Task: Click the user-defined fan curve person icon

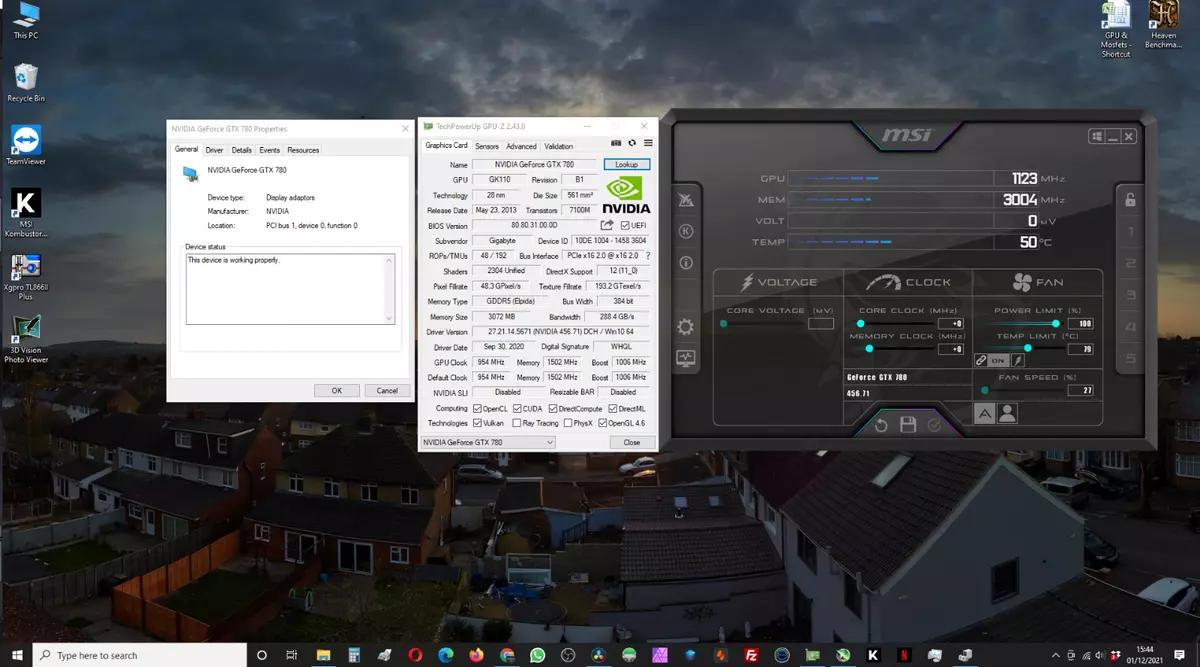Action: click(1007, 412)
